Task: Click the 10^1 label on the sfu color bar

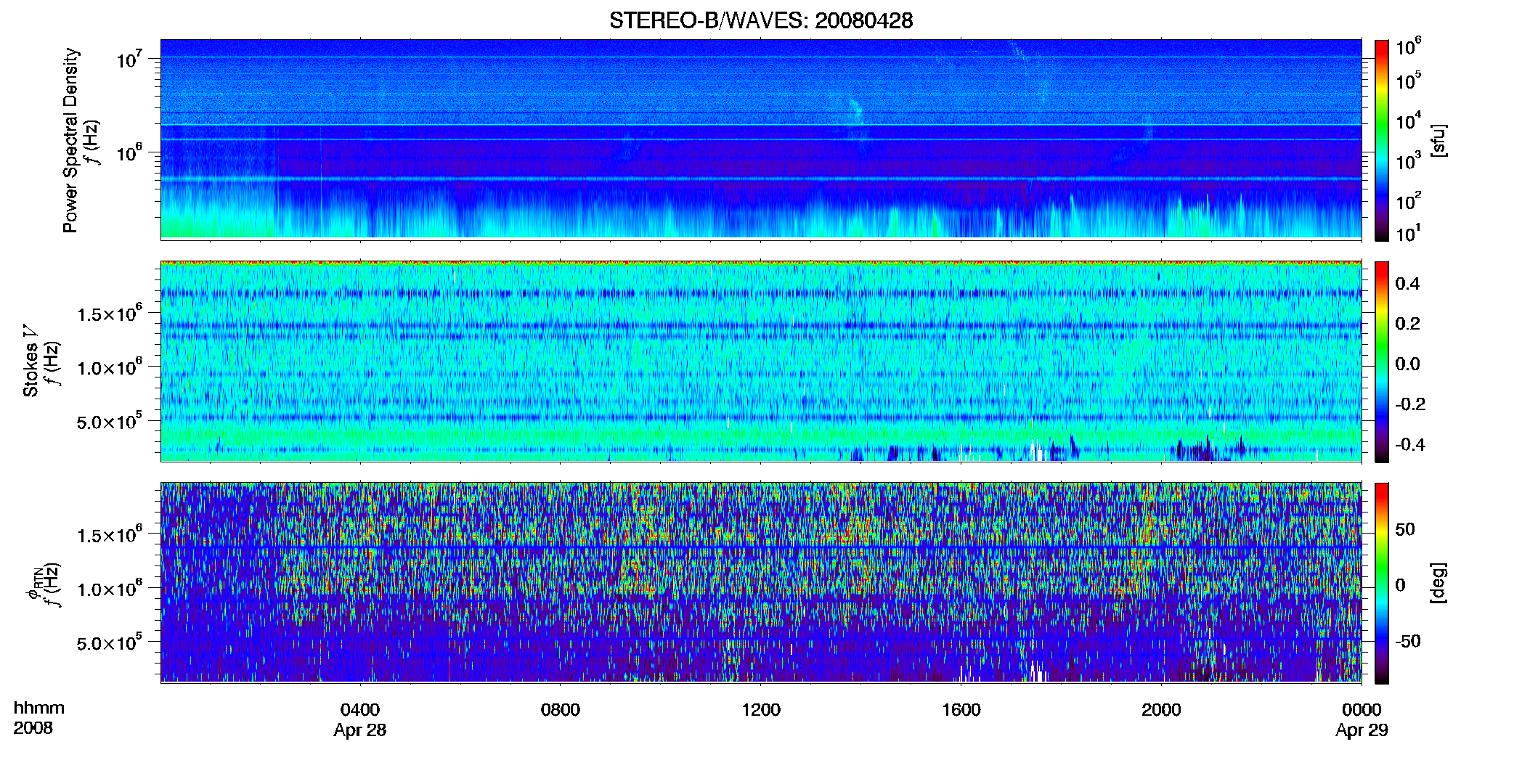Action: coord(1408,233)
